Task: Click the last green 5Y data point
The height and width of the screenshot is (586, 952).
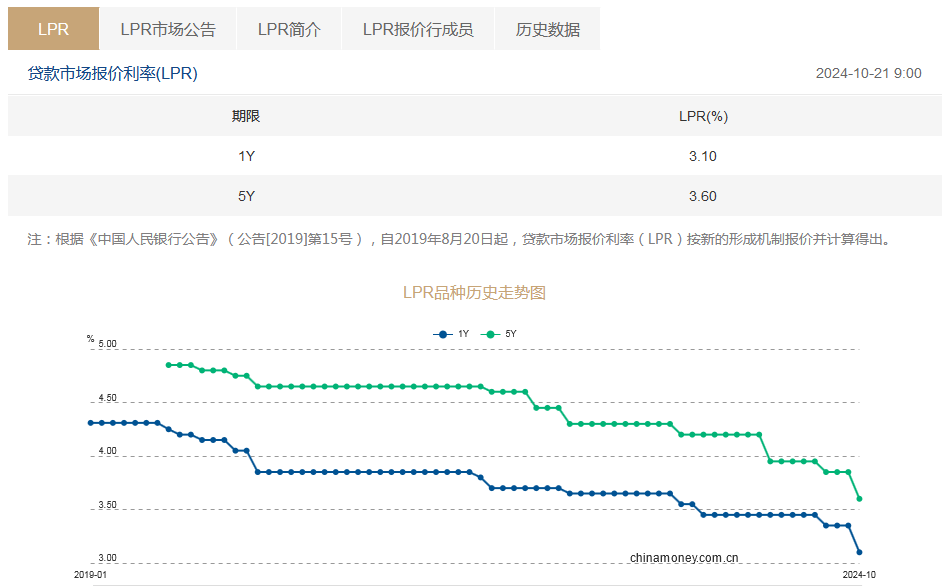Action: pyautogui.click(x=859, y=498)
